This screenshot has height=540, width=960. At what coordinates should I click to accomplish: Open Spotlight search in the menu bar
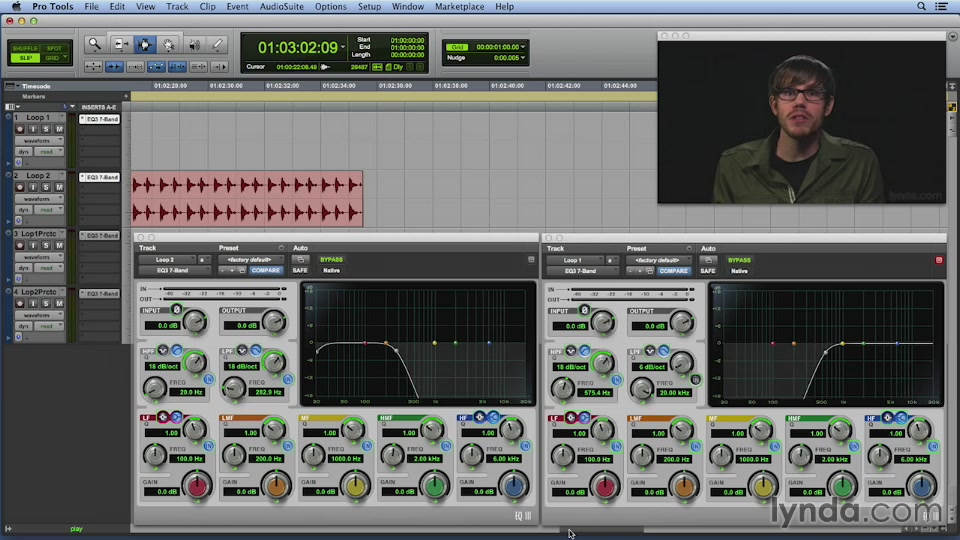(921, 6)
